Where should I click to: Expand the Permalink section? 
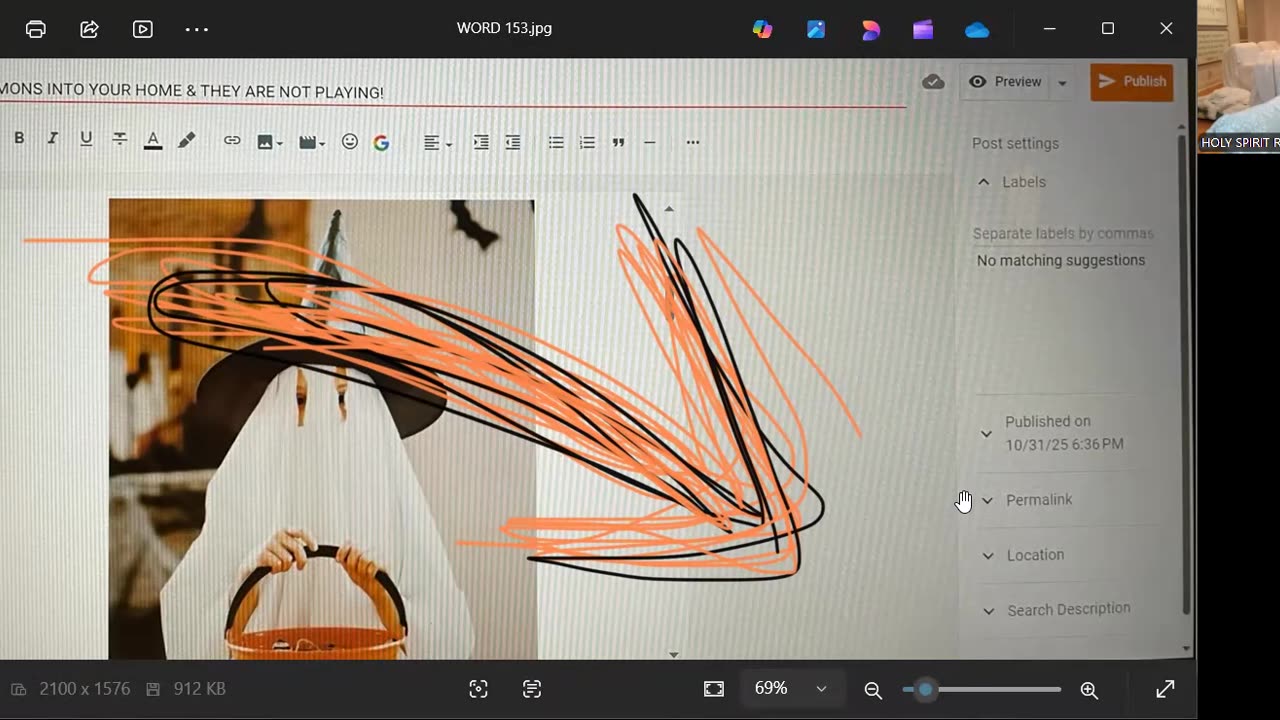[987, 500]
